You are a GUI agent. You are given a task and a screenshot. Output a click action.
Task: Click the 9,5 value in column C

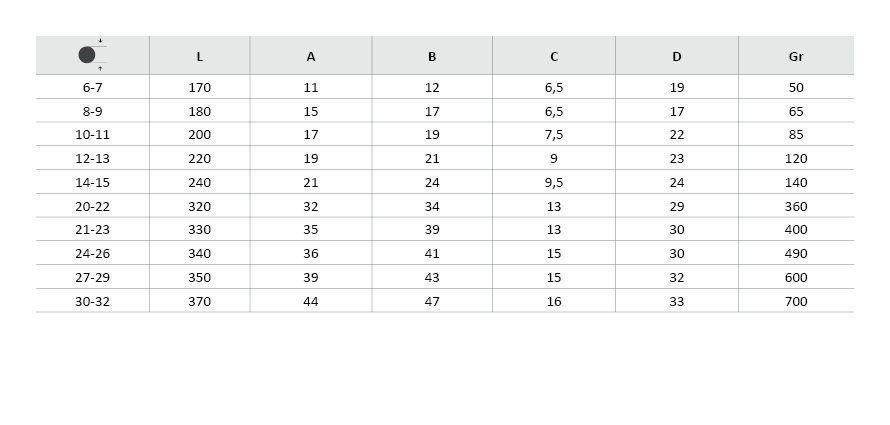coord(554,183)
